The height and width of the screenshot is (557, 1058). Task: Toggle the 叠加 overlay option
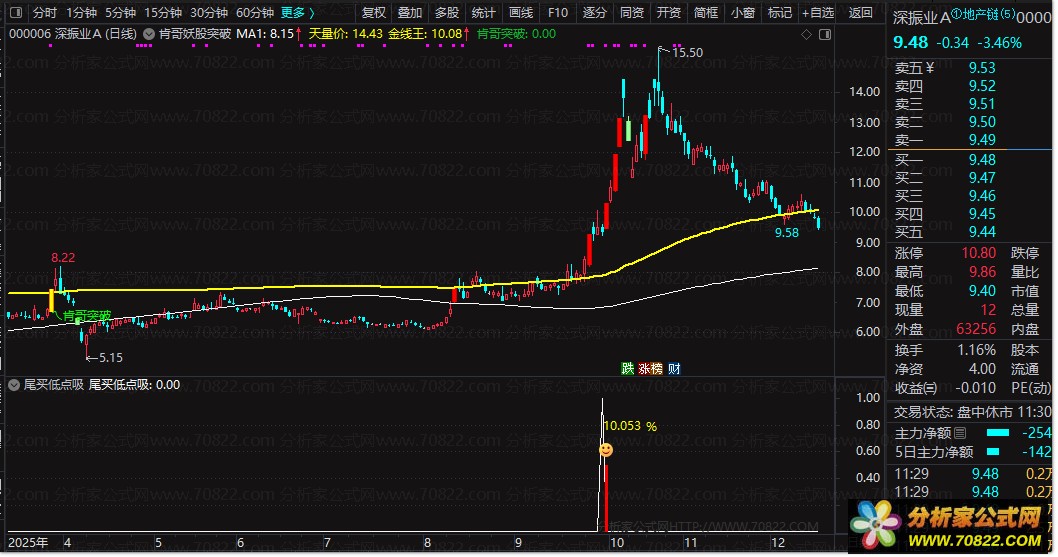click(x=410, y=13)
